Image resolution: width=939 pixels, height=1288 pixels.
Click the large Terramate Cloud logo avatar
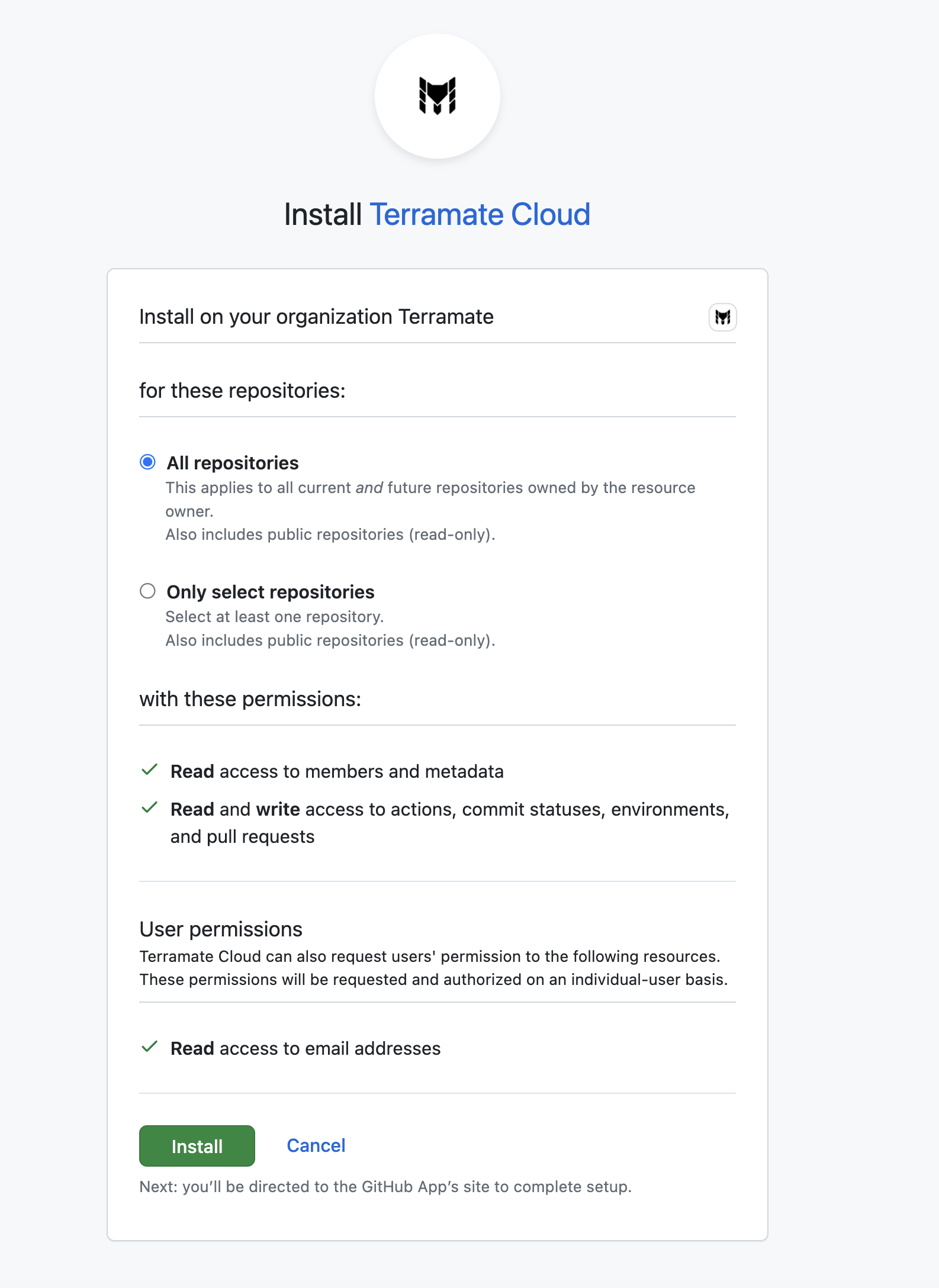(x=438, y=96)
